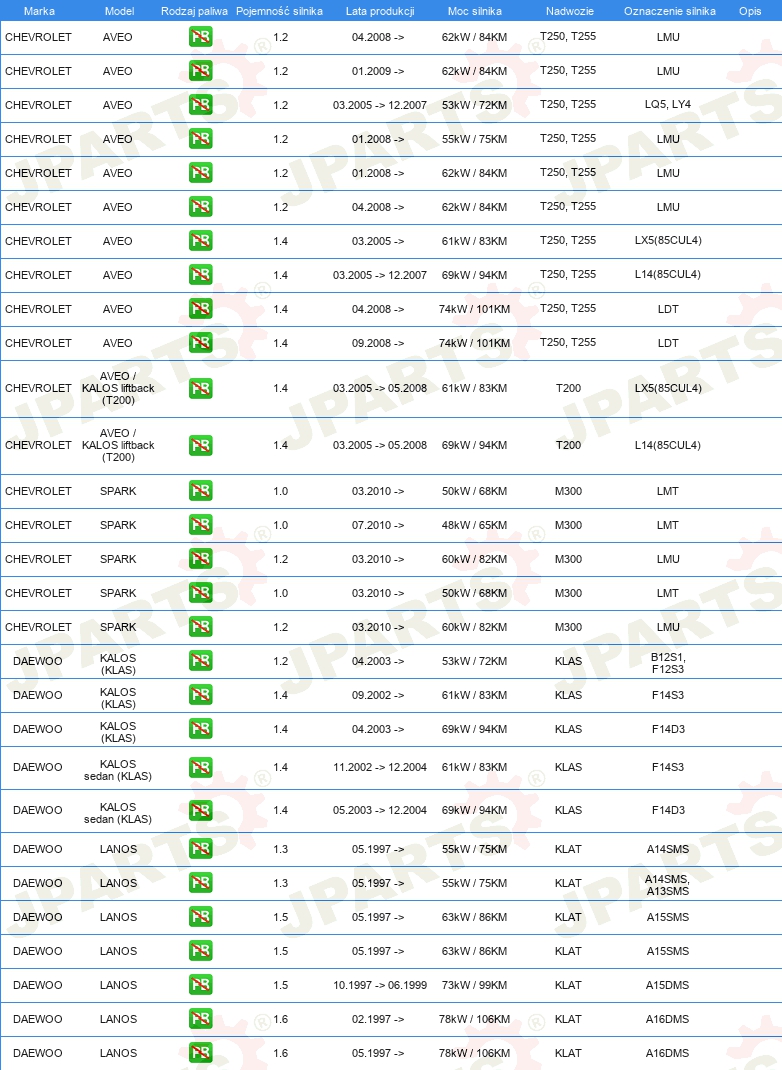Click fuel icon in LANOS A14SMS, A13SMS row
This screenshot has width=782, height=1070.
pyautogui.click(x=201, y=883)
